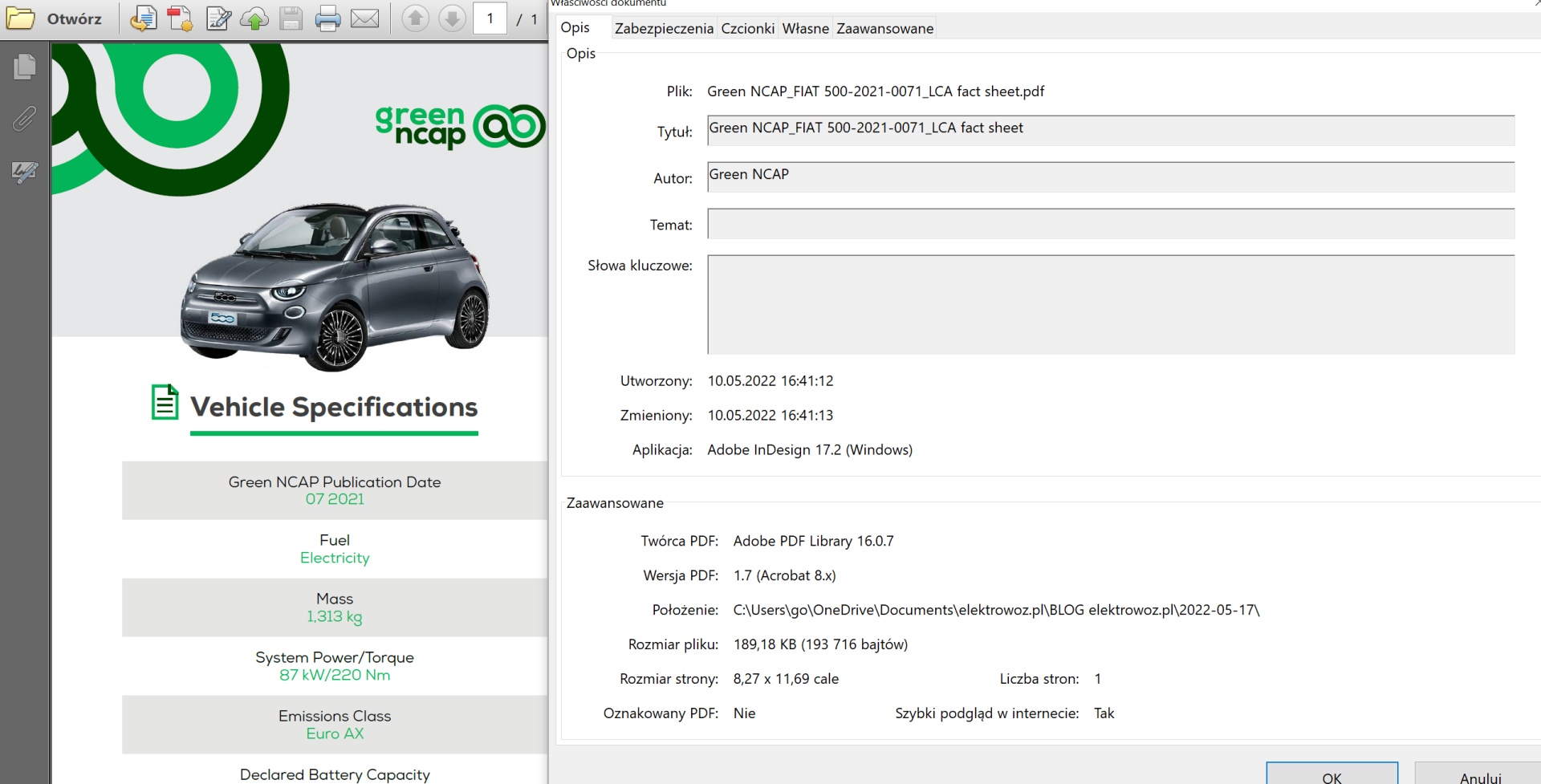Click the Nie value for Oznakowany PDF
The width and height of the screenshot is (1541, 784).
(x=744, y=713)
